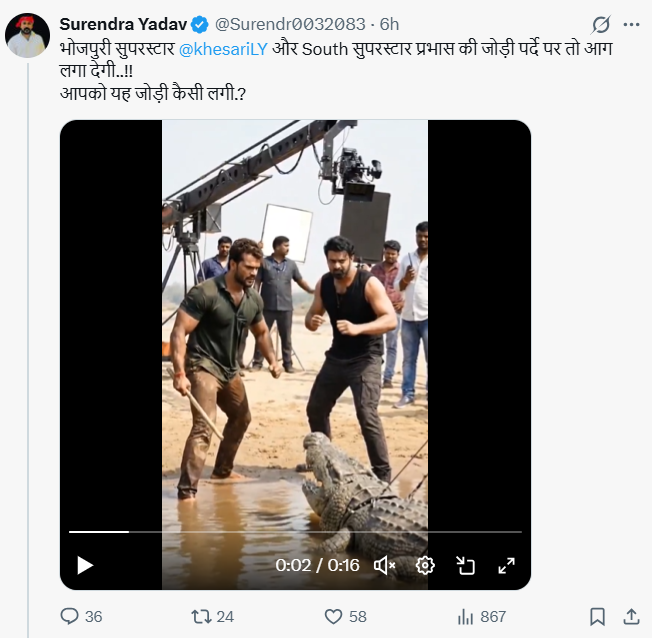Viewport: 652px width, 638px height.
Task: Unmute the video sound
Action: point(385,565)
